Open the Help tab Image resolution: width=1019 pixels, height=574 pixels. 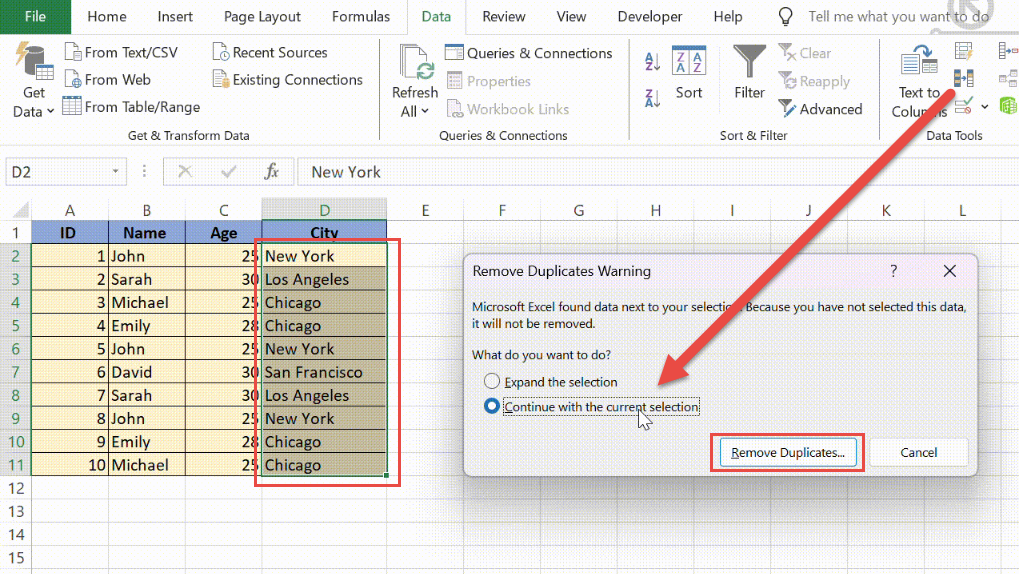click(728, 17)
